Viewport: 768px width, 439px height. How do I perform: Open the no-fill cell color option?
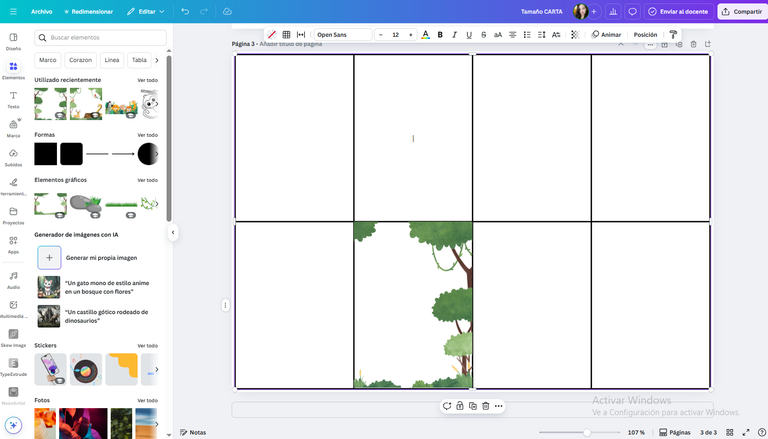(272, 34)
